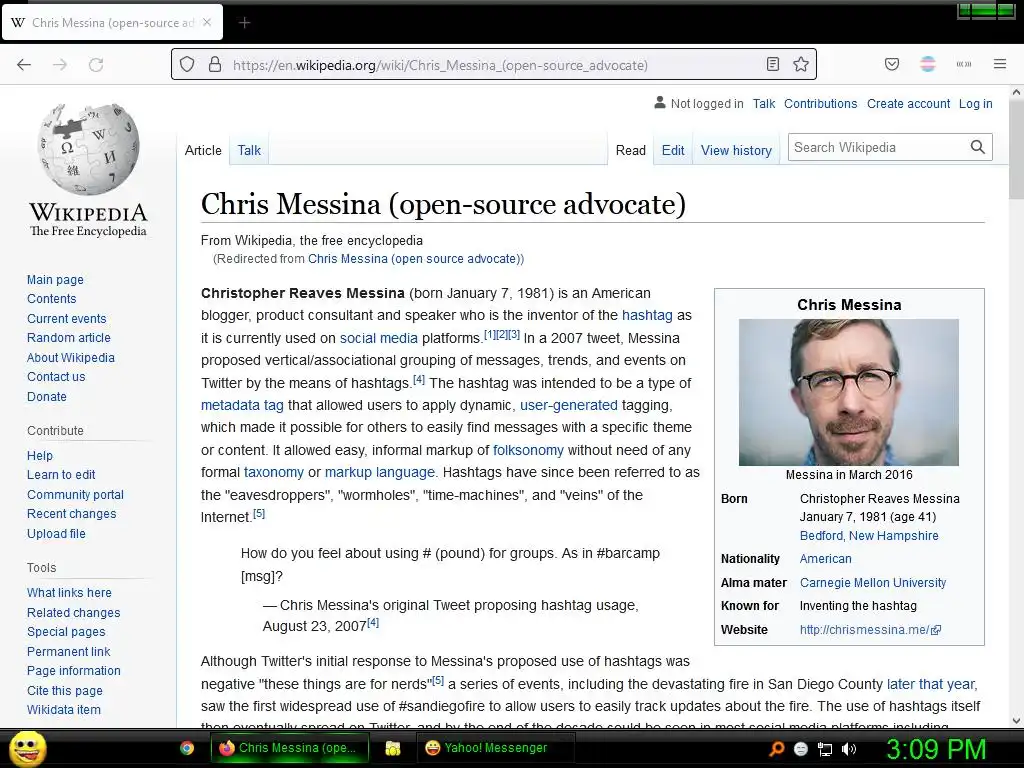Click the browser forward arrow
1024x768 pixels.
point(60,65)
